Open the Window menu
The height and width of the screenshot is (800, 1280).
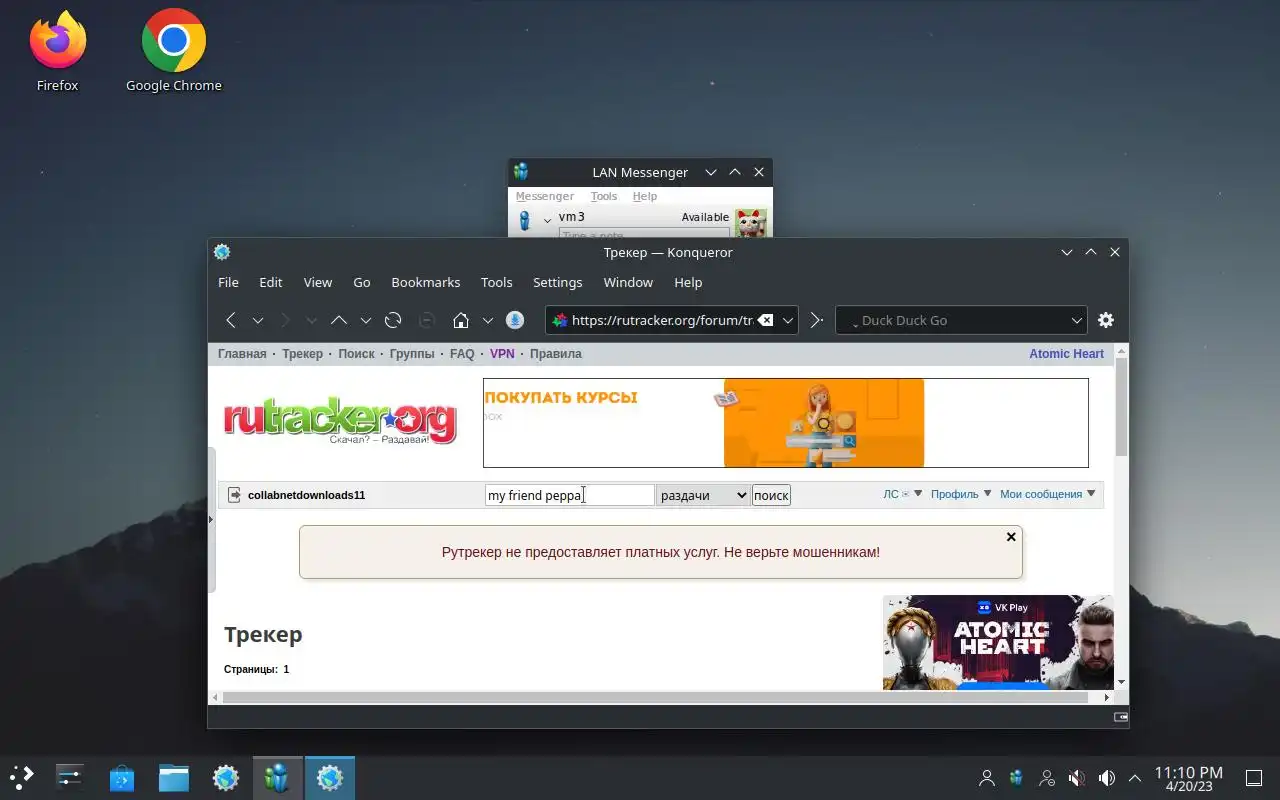click(x=628, y=282)
